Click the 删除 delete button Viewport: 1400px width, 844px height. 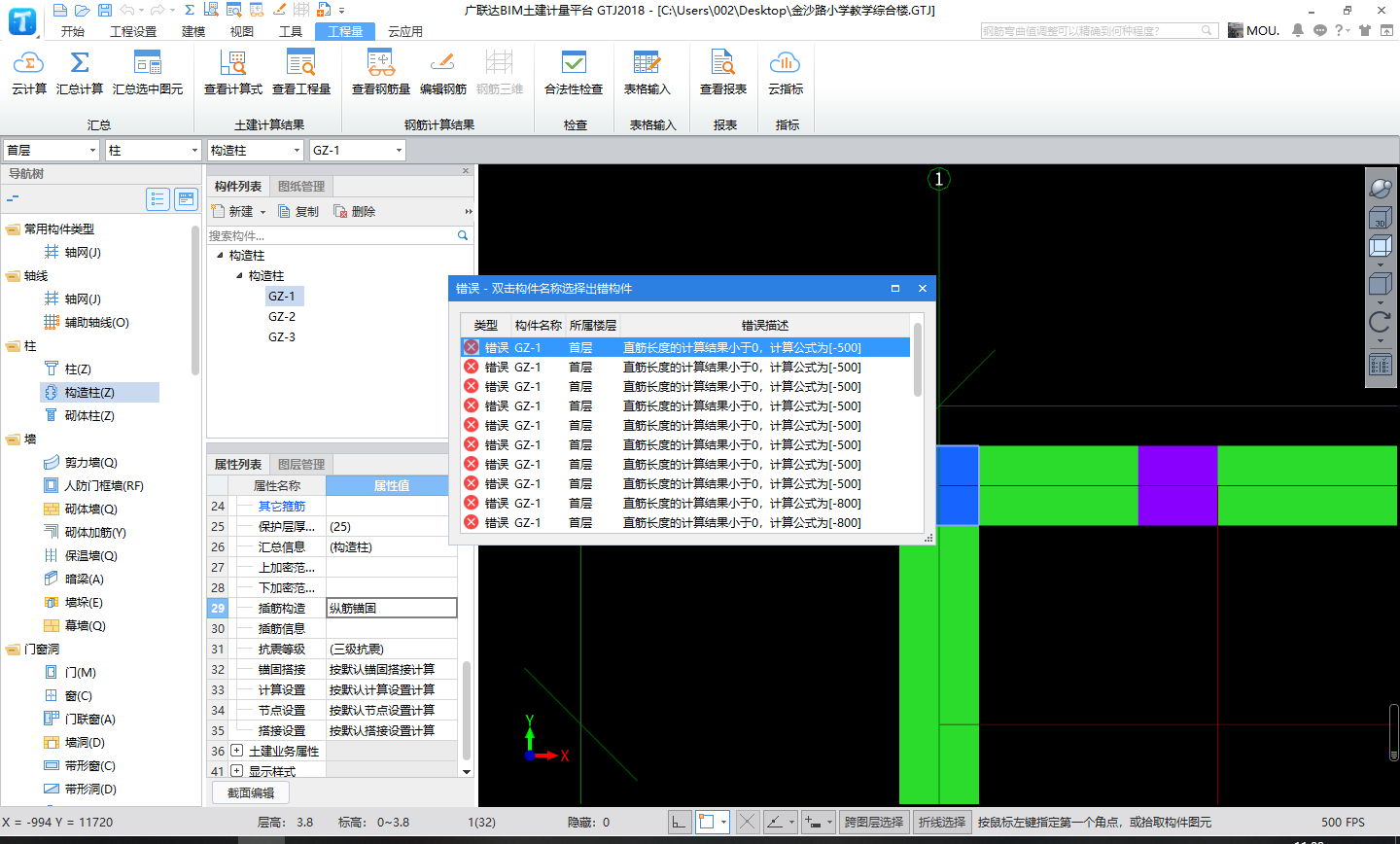[355, 211]
